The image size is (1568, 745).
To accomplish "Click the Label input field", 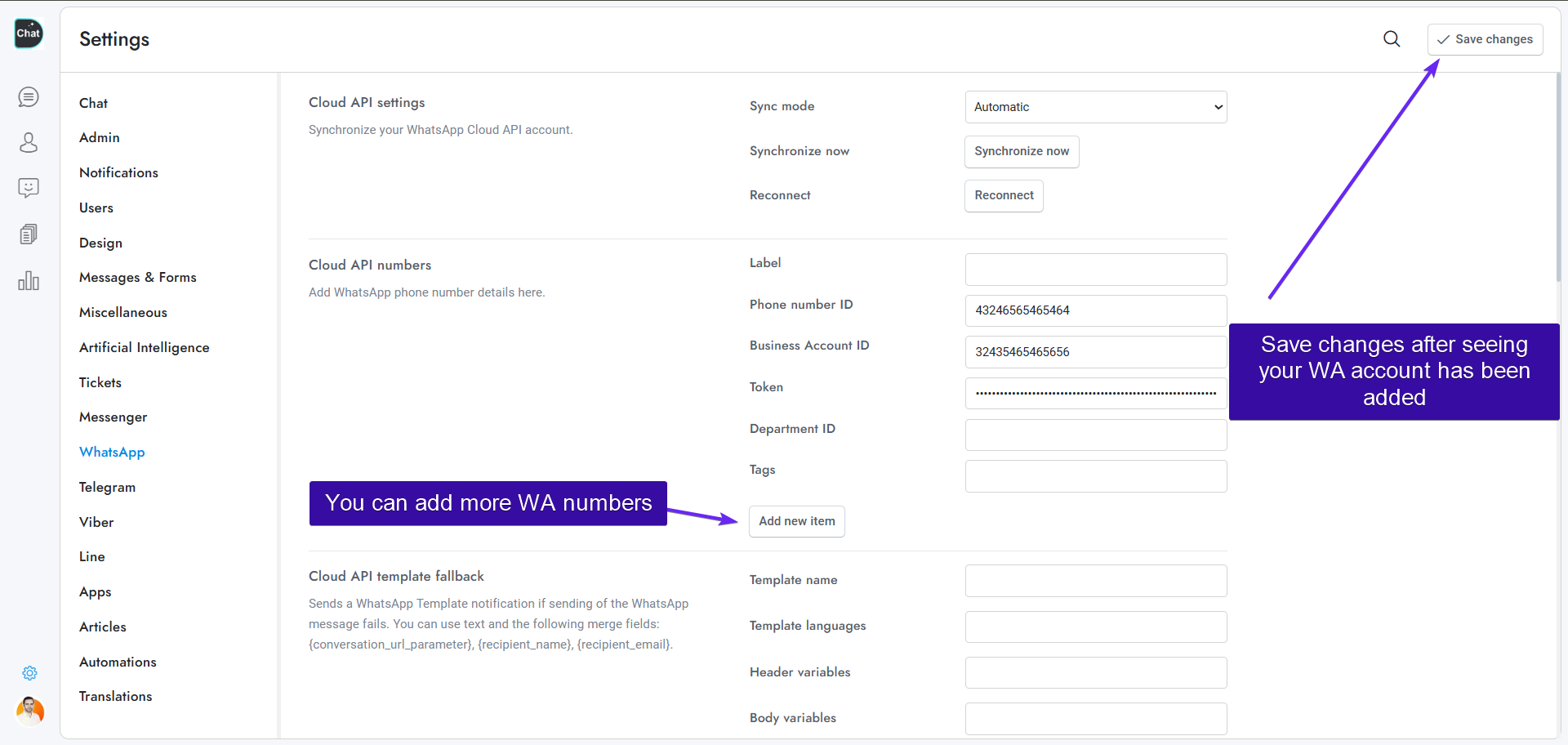I will (1095, 270).
